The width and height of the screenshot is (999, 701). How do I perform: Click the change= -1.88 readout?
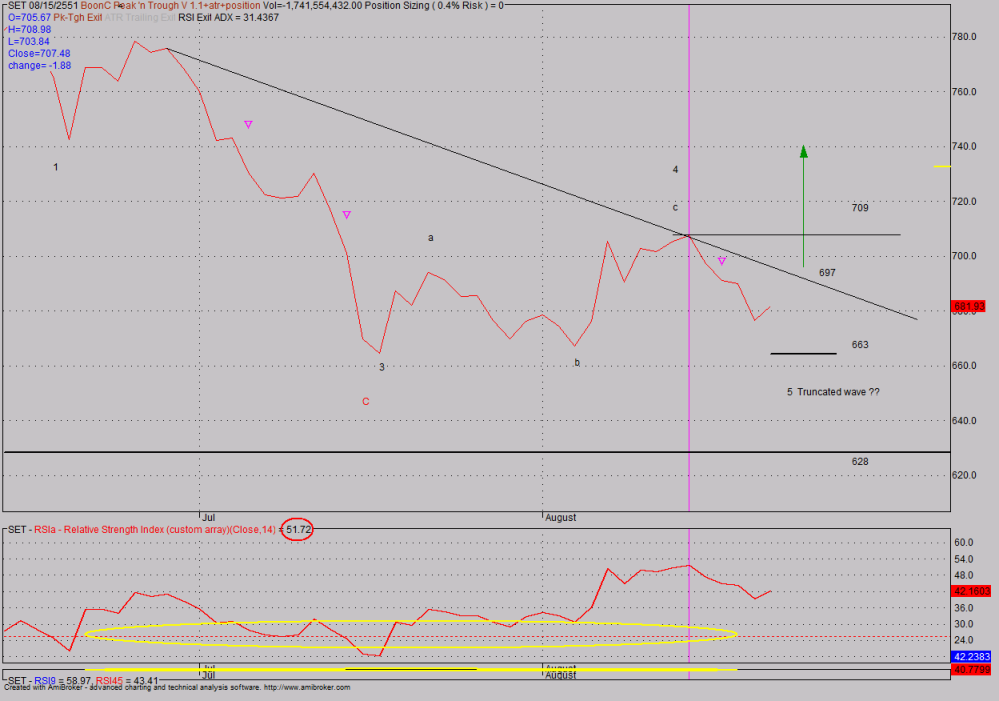coord(40,66)
